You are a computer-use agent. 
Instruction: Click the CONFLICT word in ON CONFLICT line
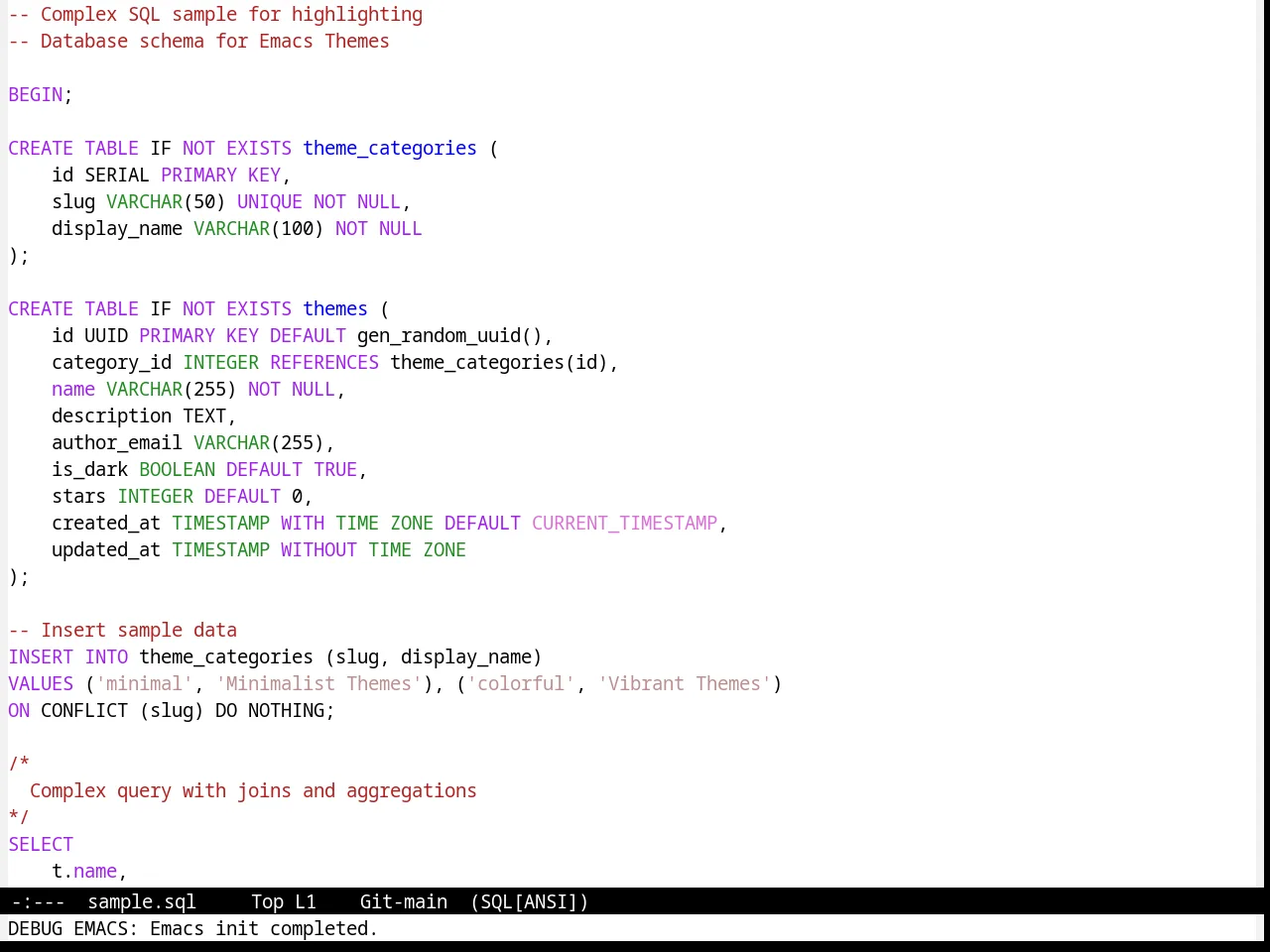click(84, 710)
